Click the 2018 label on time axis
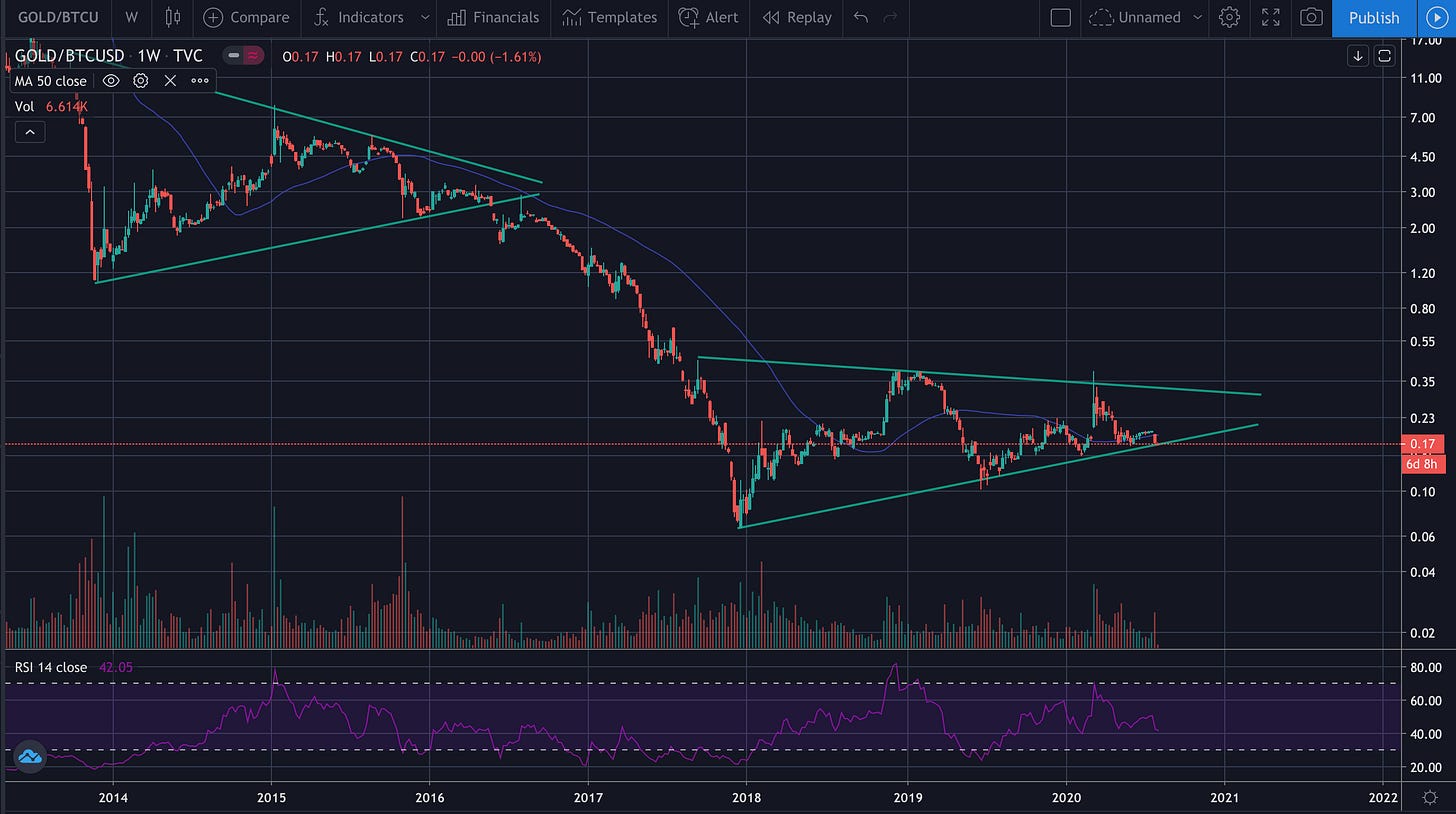This screenshot has width=1456, height=814. [x=747, y=796]
